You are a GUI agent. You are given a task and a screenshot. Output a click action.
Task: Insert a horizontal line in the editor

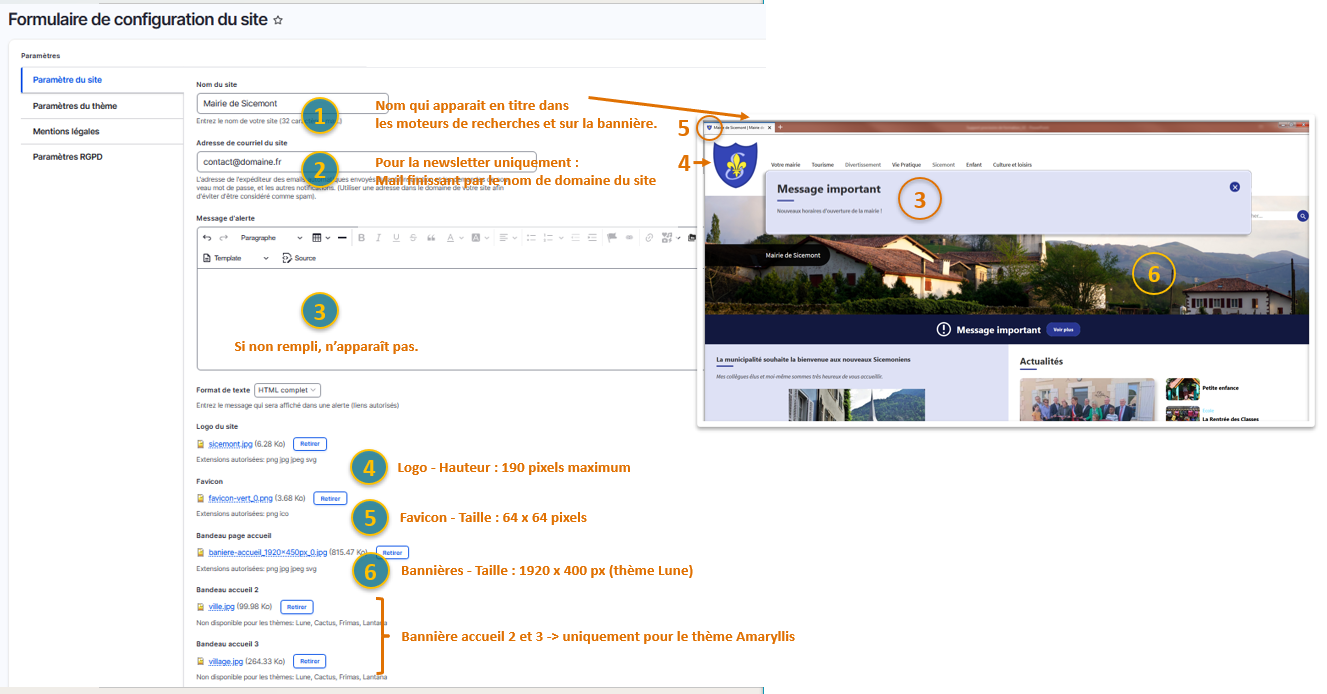342,238
